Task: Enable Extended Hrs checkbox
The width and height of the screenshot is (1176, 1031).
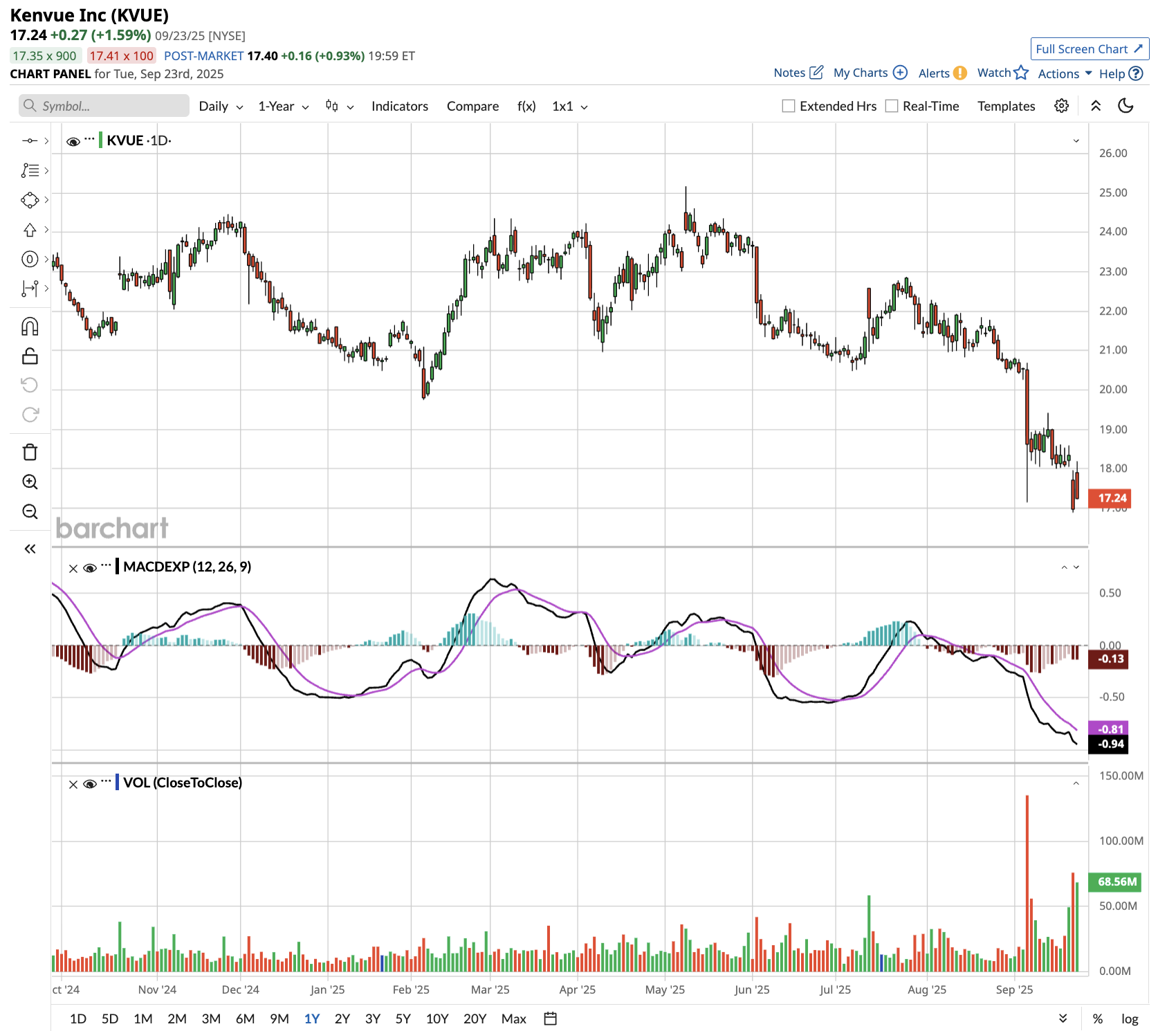Action: [x=788, y=106]
